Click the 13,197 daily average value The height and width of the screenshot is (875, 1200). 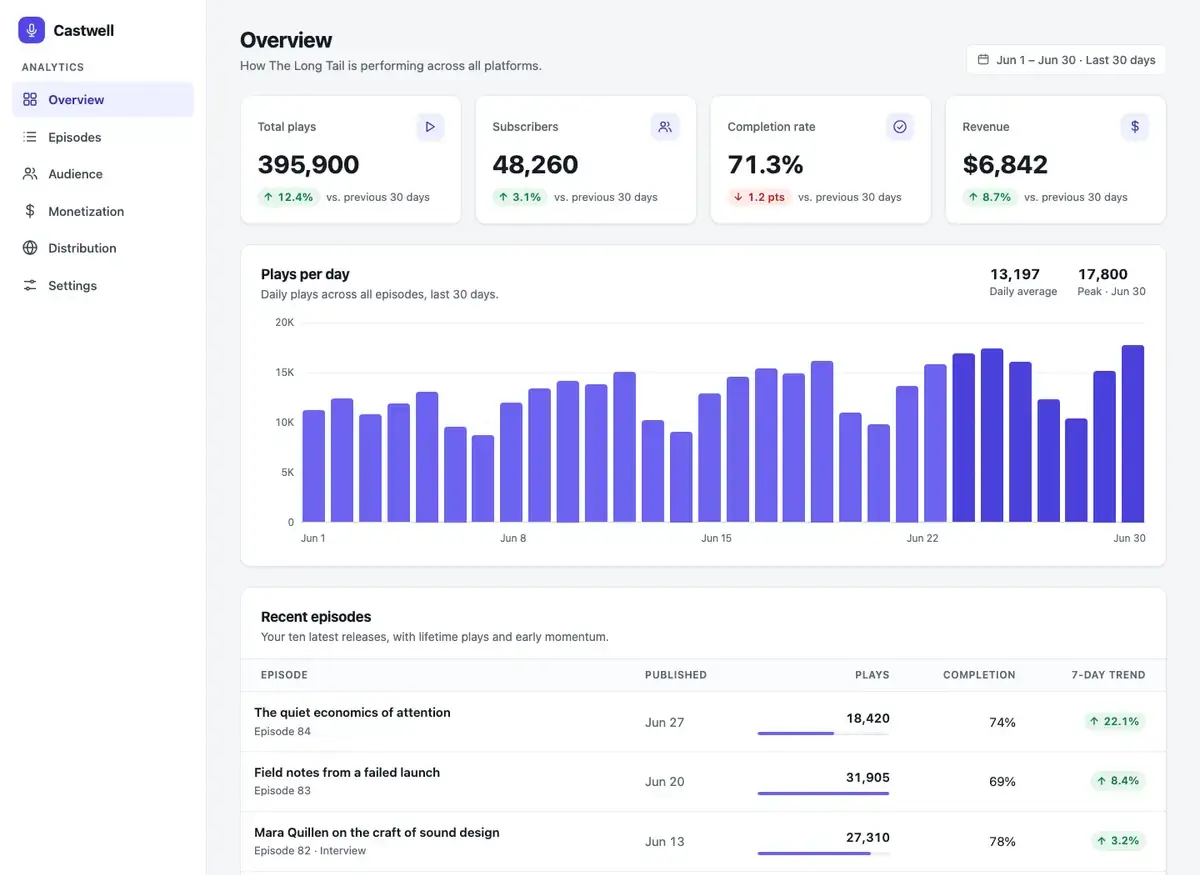point(1015,274)
